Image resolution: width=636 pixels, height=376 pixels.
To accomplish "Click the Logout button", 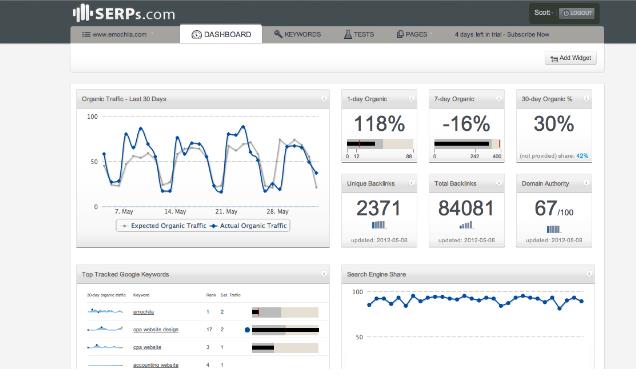I will 577,13.
